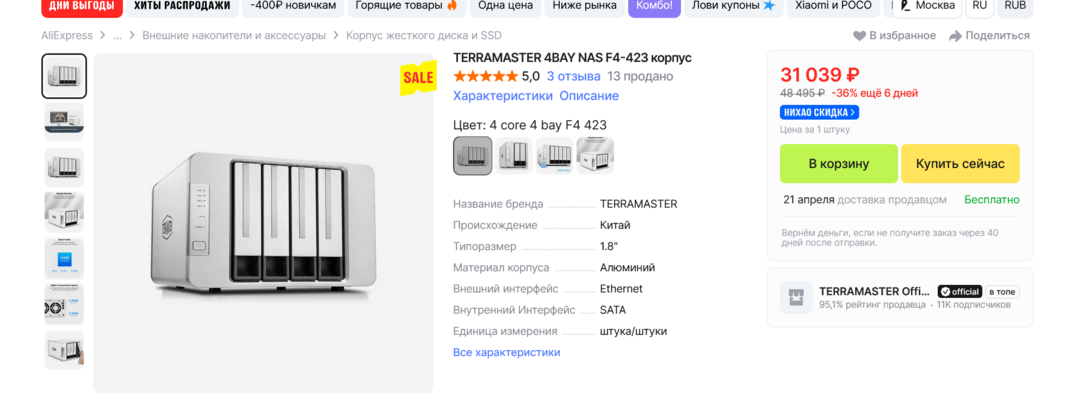Open the RU language selector
The width and height of the screenshot is (1090, 411).
(979, 6)
